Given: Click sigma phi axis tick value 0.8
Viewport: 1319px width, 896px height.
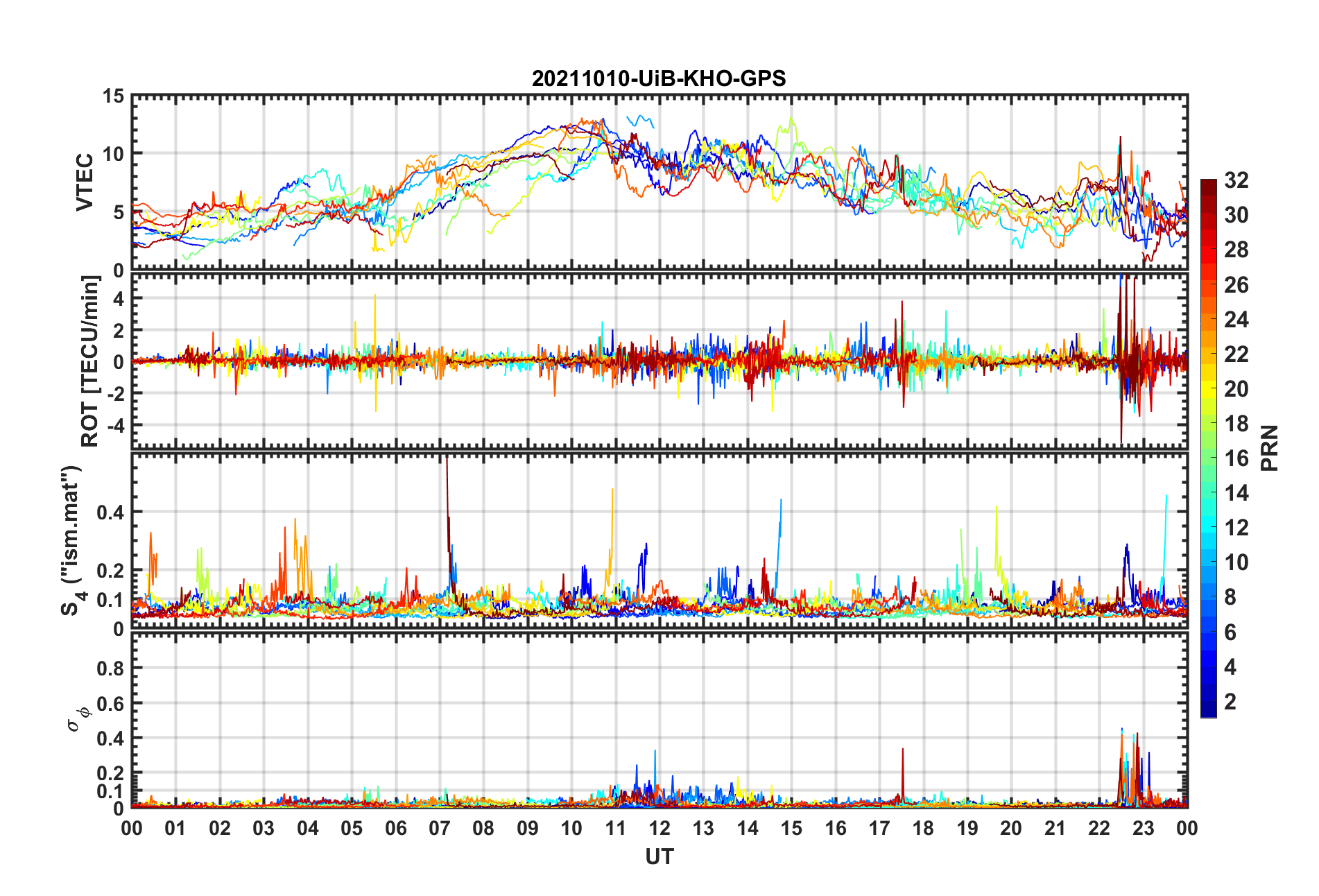Looking at the screenshot, I should click(111, 669).
